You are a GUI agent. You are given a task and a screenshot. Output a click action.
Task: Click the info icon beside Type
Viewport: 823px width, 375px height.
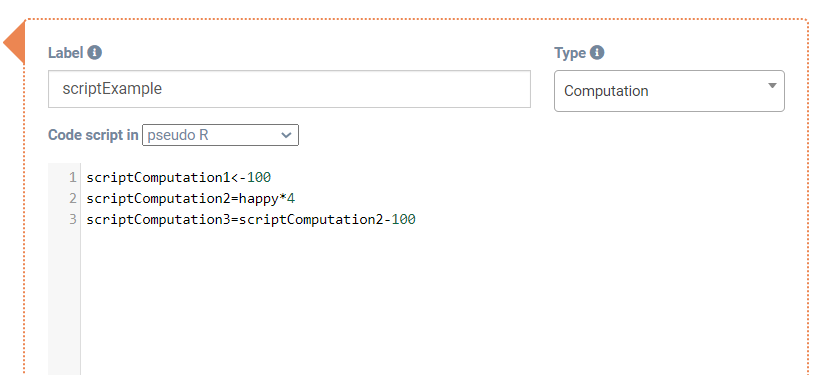point(597,53)
